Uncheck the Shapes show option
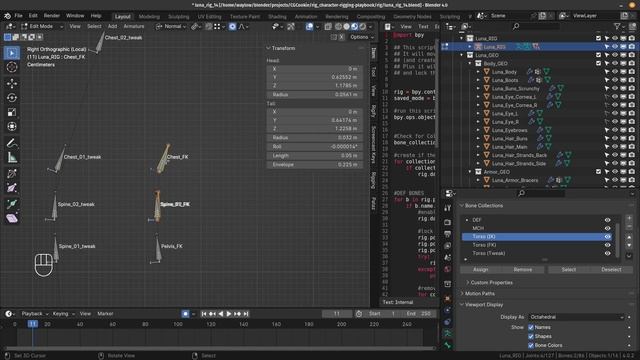 [x=531, y=336]
